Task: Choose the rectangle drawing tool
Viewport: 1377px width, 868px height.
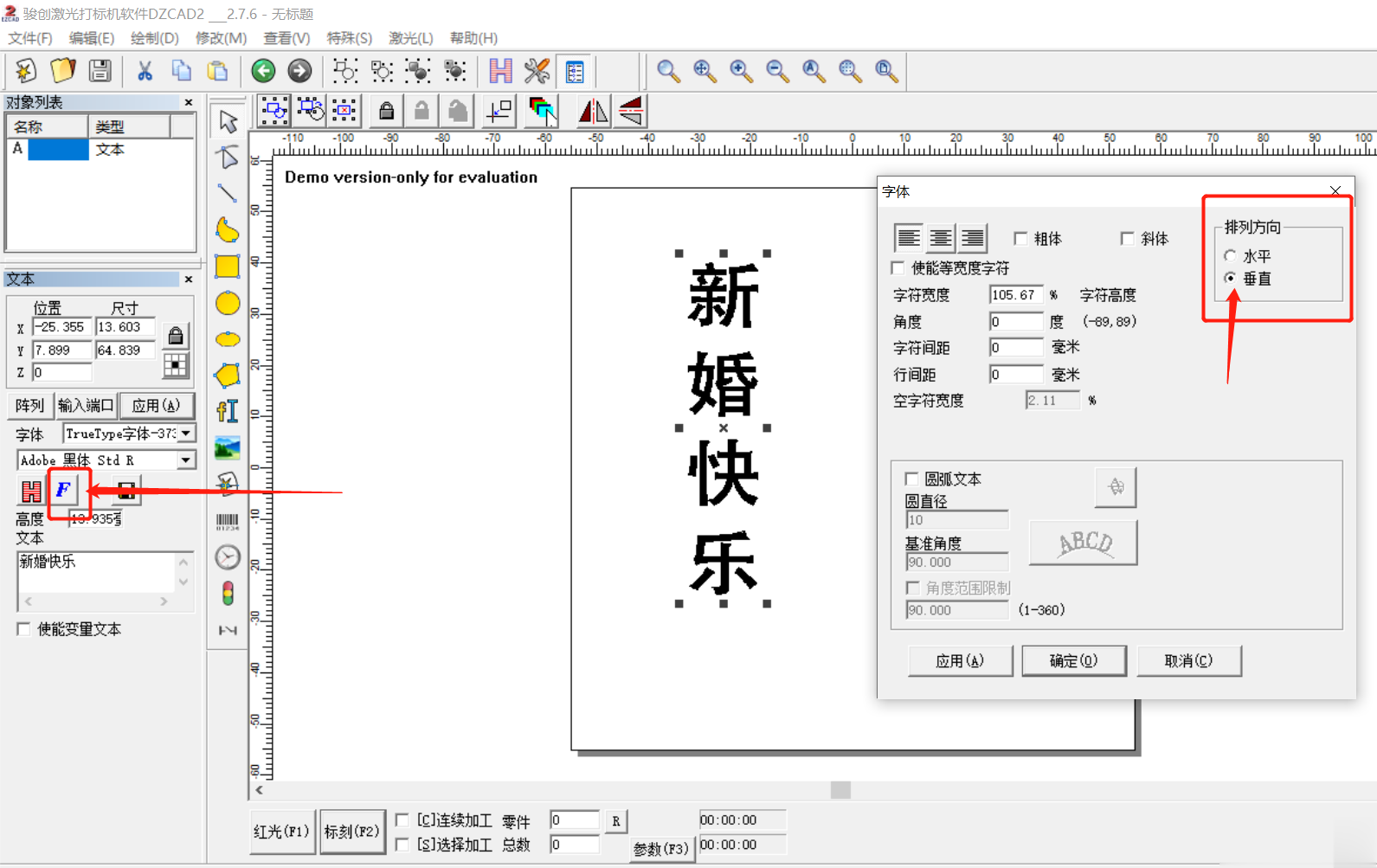Action: 228,267
